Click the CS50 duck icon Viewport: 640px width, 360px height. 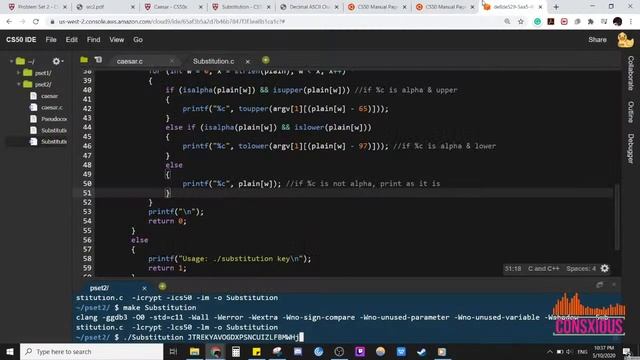coord(624,40)
